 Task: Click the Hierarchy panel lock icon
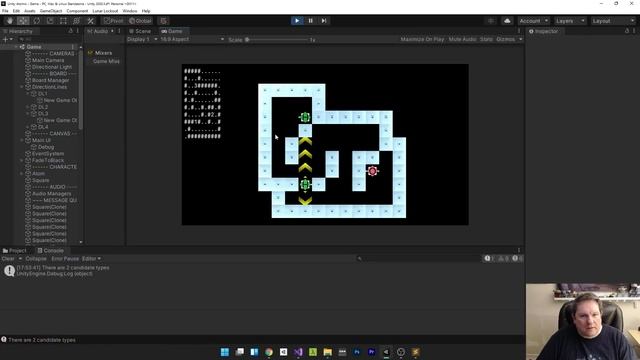pyautogui.click(x=71, y=31)
